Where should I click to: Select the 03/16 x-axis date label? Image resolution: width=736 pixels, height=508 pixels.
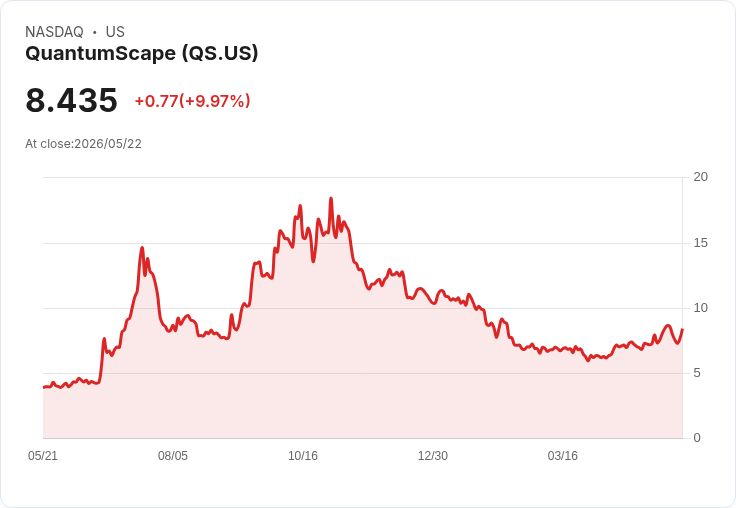(x=563, y=456)
